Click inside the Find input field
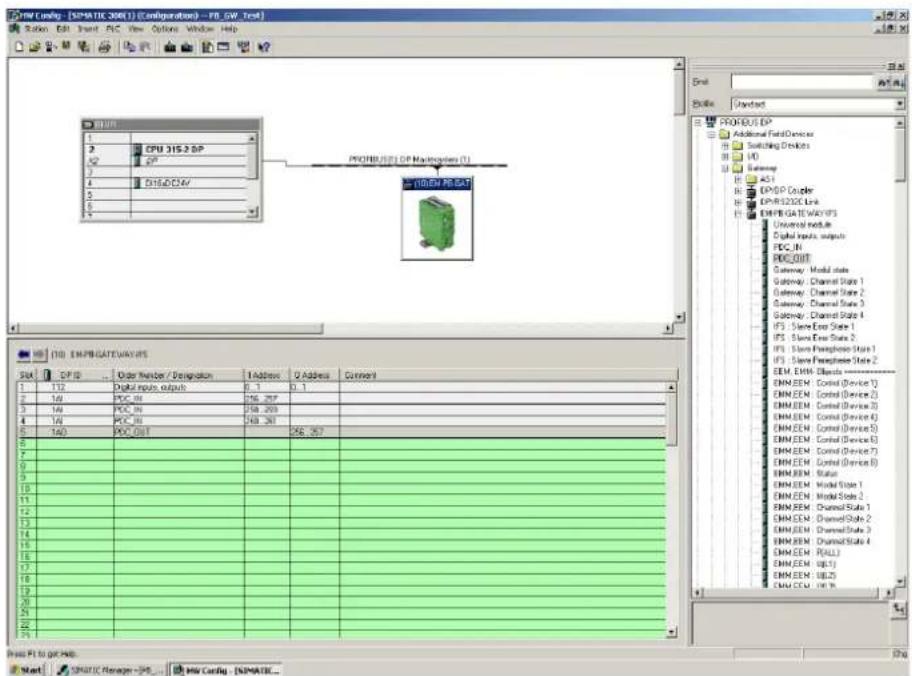This screenshot has width=912, height=676. (x=803, y=83)
